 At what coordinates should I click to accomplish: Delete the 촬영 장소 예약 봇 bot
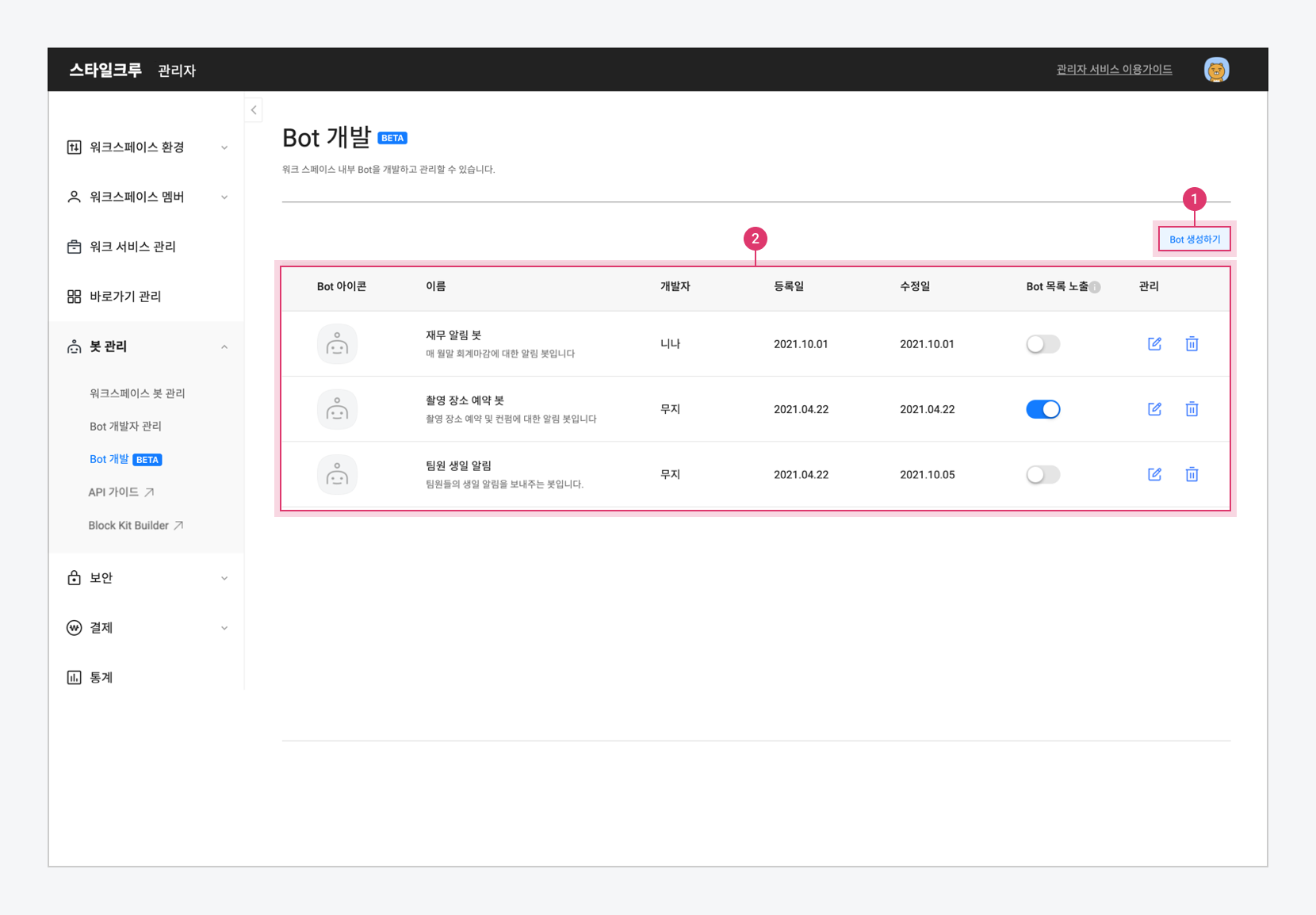point(1192,409)
